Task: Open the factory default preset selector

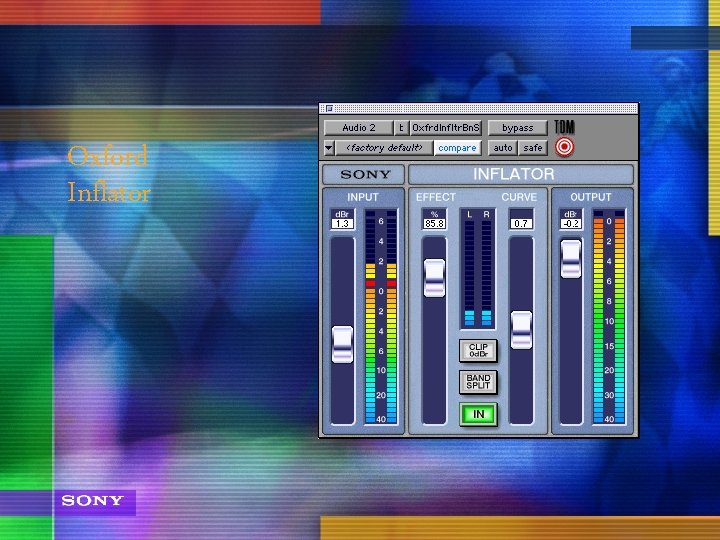Action: pos(384,148)
